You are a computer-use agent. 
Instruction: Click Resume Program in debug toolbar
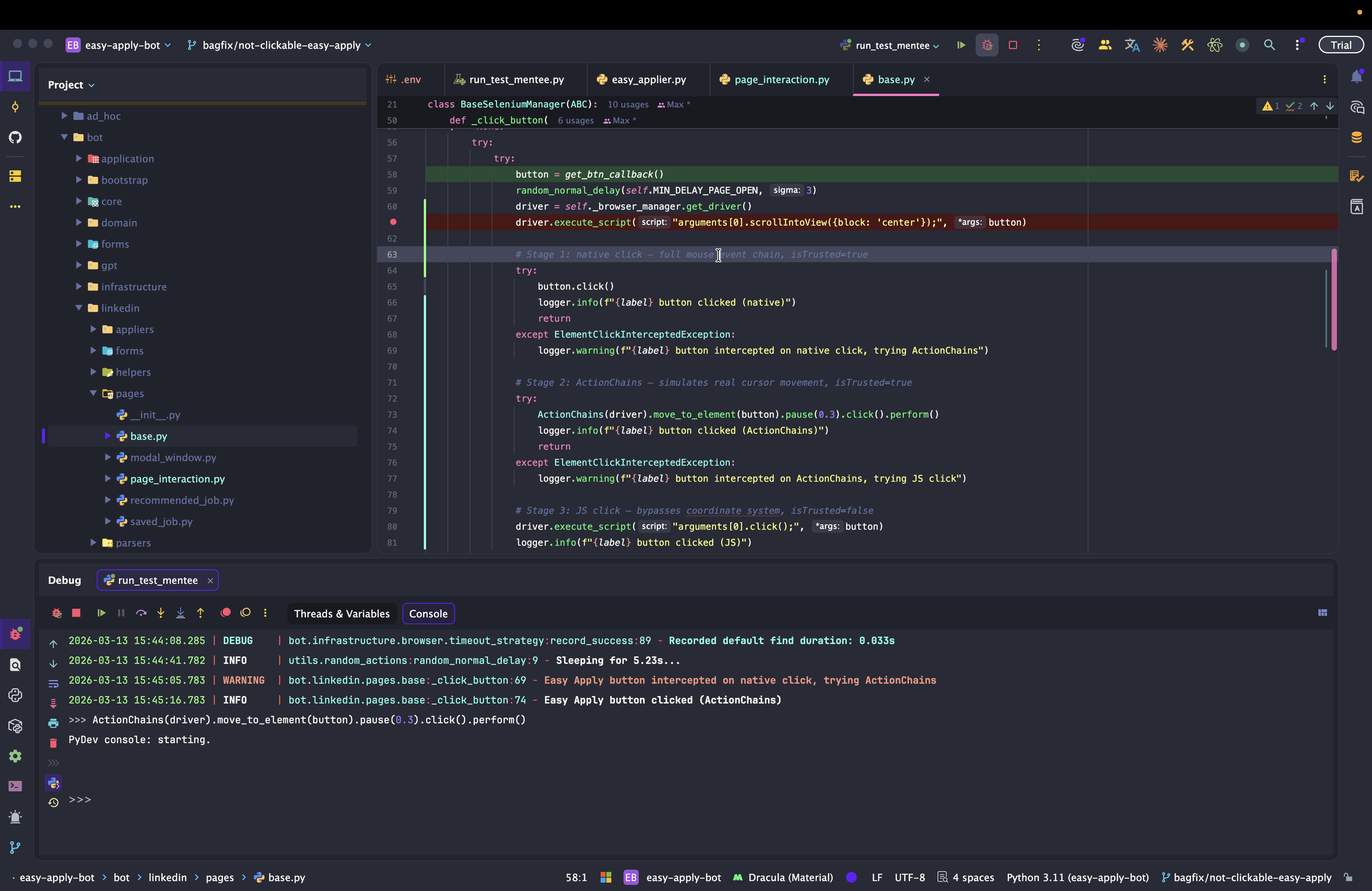(101, 613)
